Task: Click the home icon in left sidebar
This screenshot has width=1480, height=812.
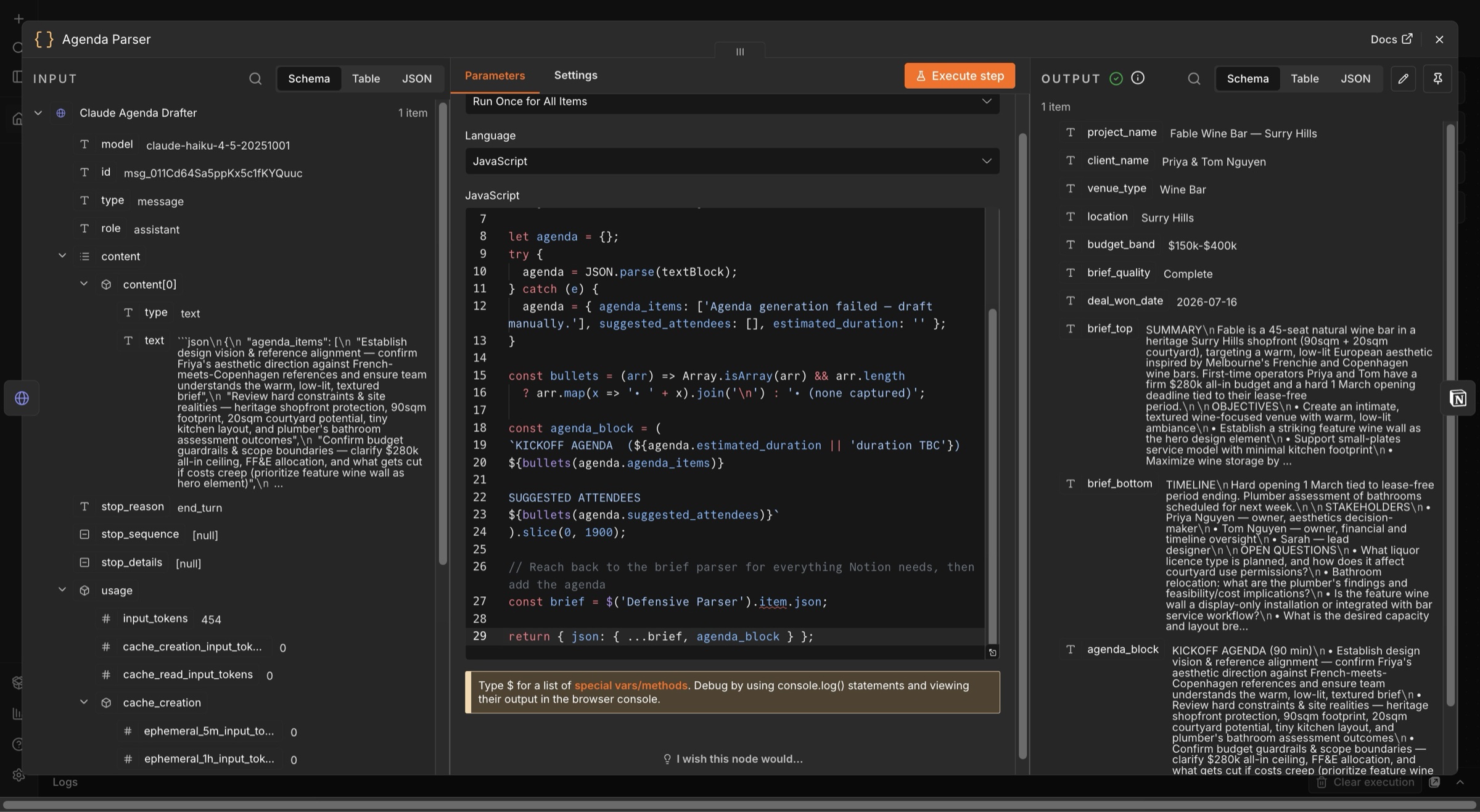Action: 18,118
